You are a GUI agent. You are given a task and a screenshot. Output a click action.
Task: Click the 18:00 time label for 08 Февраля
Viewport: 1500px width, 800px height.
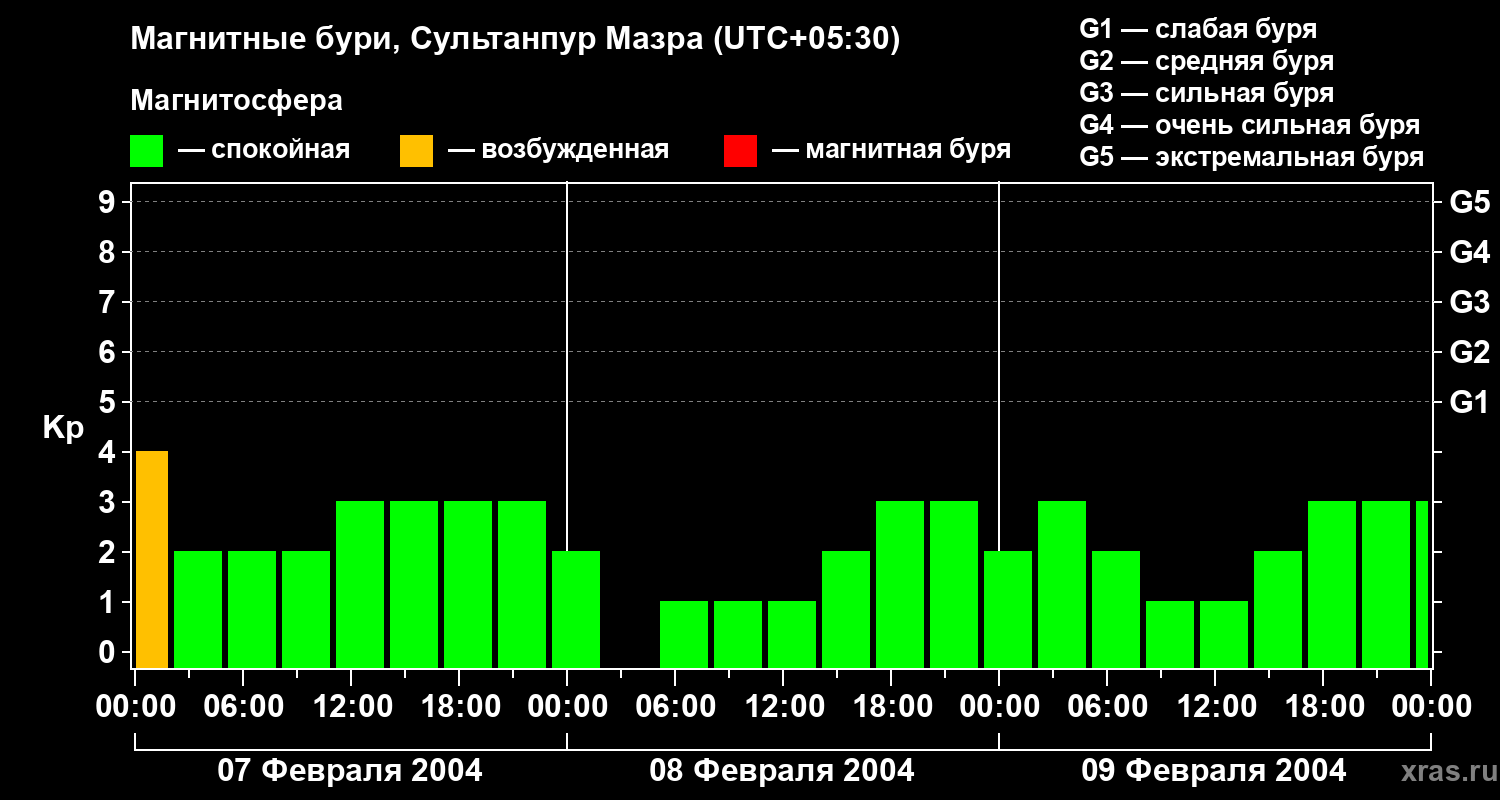[x=891, y=707]
